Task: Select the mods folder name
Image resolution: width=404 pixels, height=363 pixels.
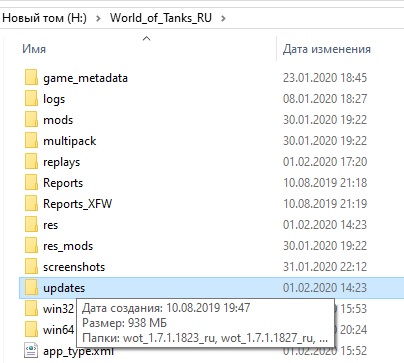Action: (58, 120)
